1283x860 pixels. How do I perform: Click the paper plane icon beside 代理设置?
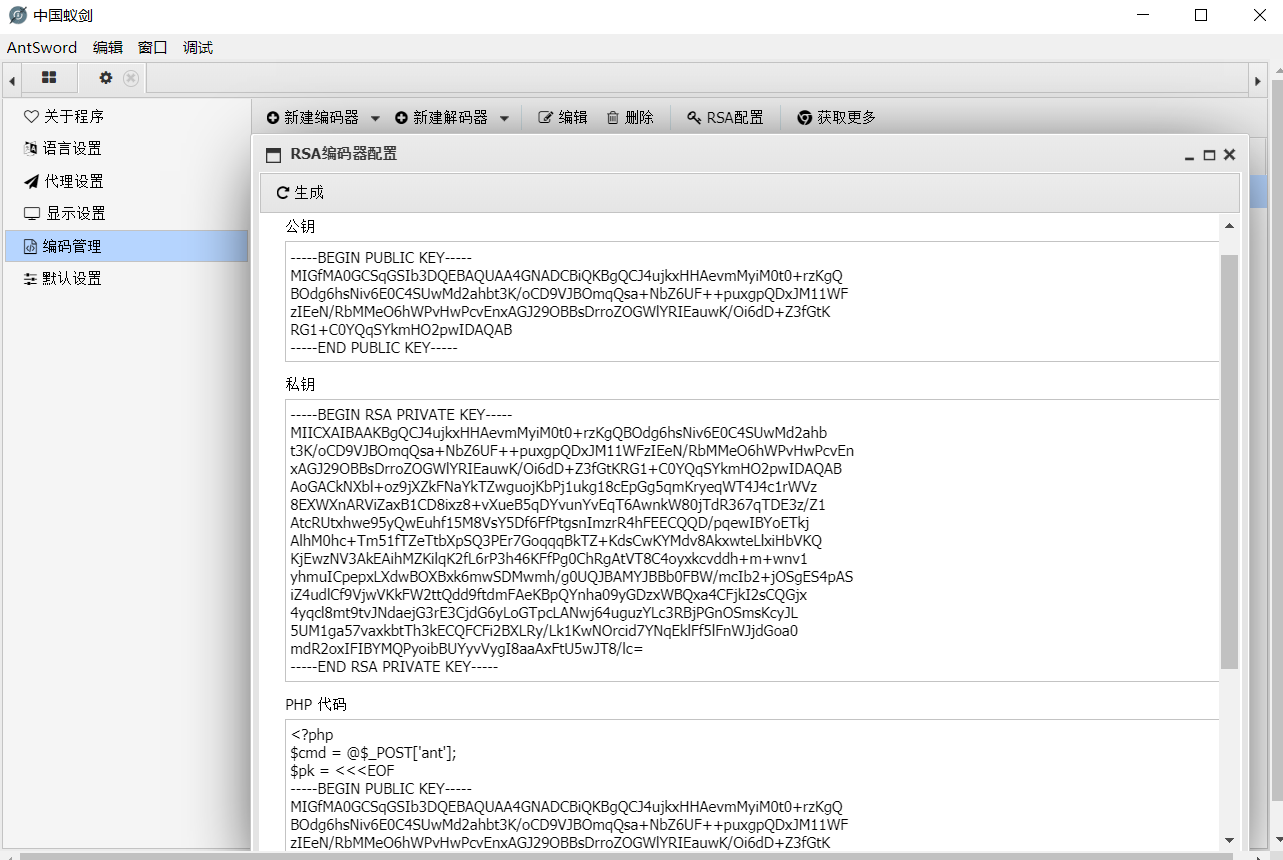coord(31,182)
